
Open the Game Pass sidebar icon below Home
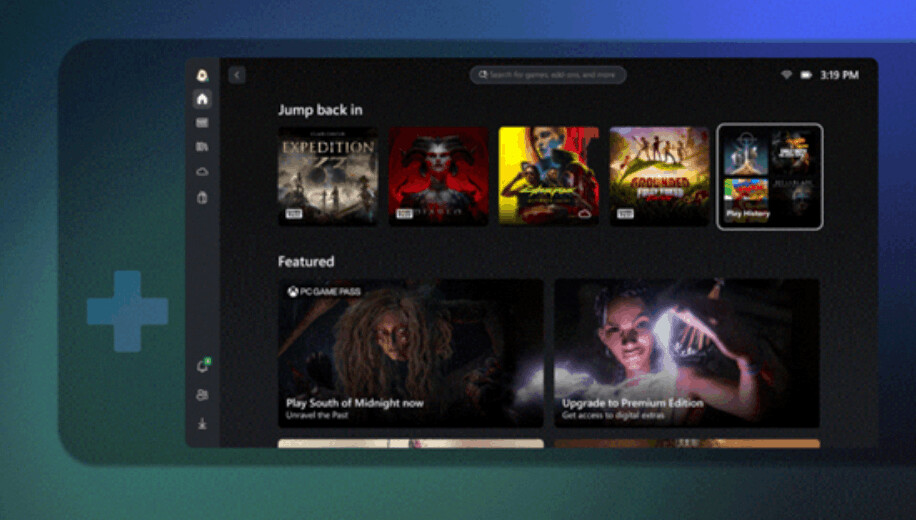[x=202, y=123]
